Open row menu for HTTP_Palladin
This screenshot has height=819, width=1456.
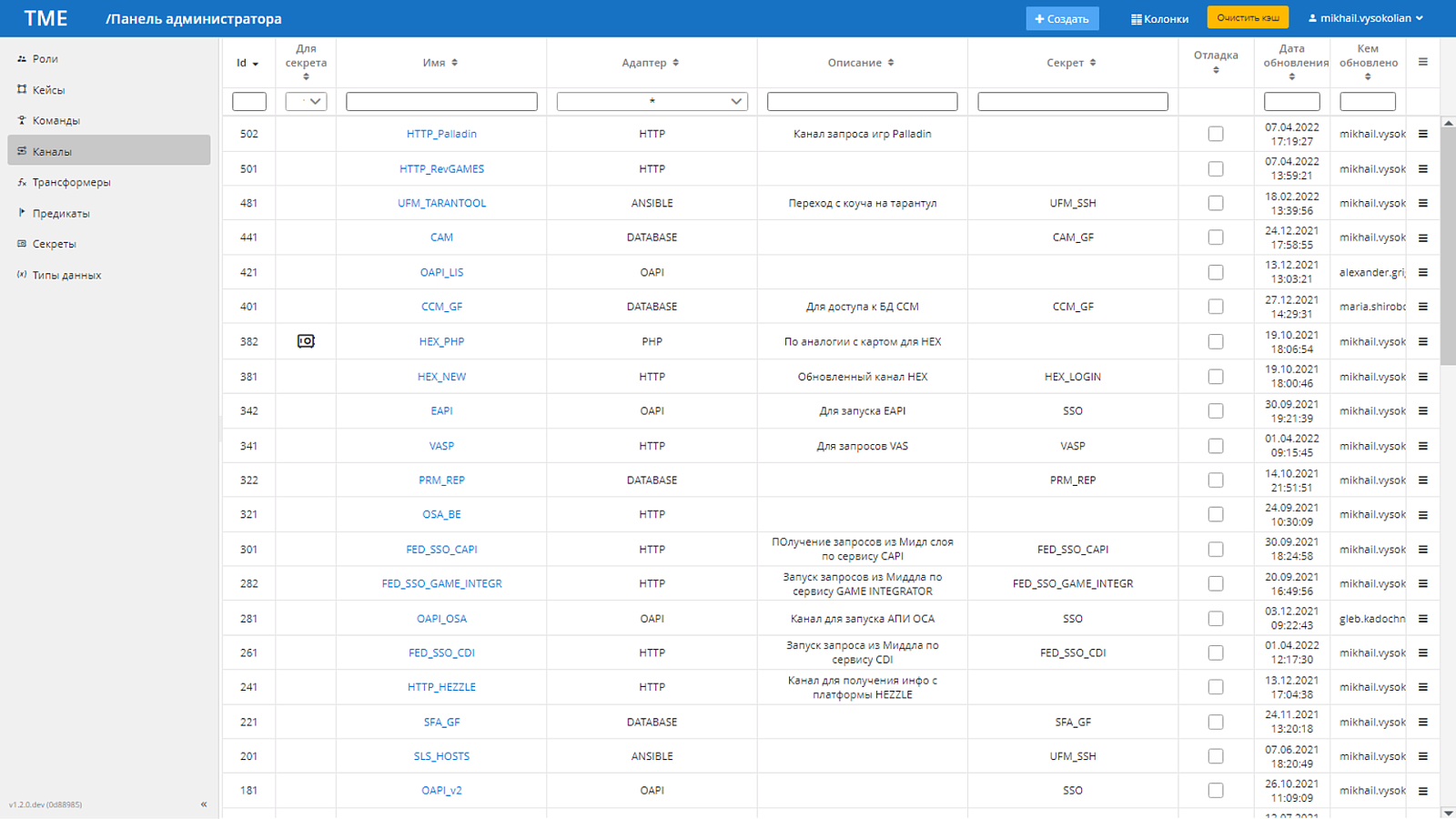pos(1422,134)
